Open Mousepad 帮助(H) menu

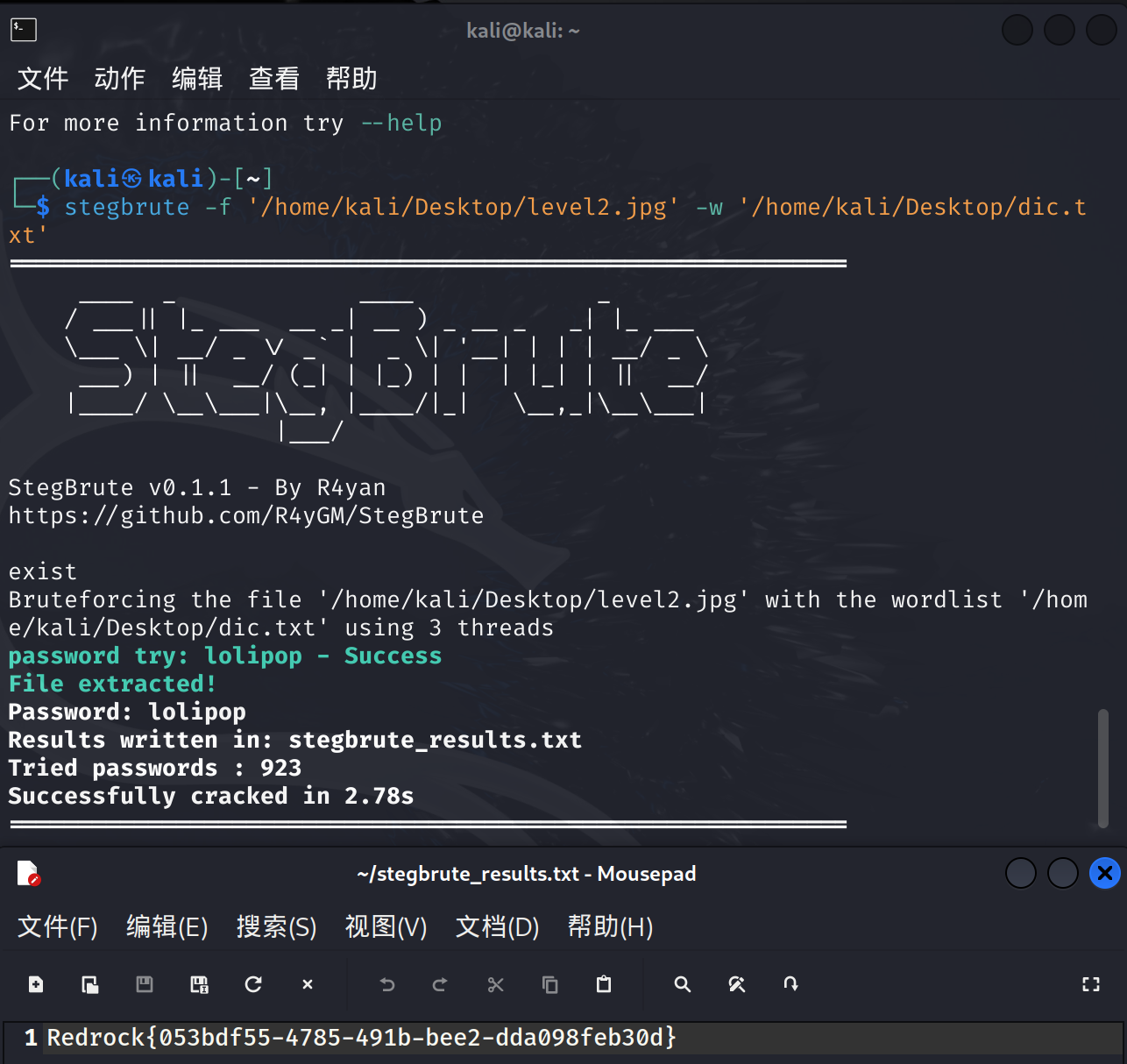[x=611, y=926]
